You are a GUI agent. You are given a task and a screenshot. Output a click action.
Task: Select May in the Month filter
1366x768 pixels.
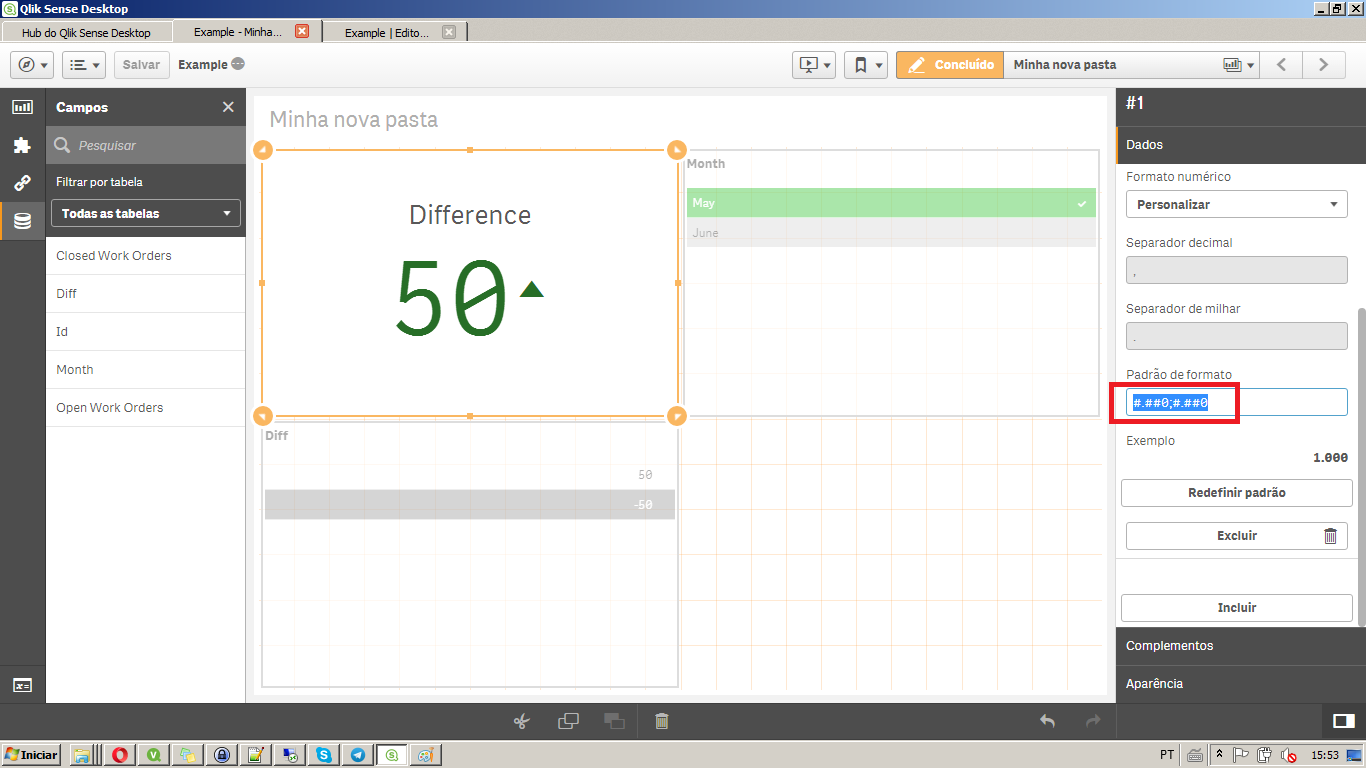891,203
